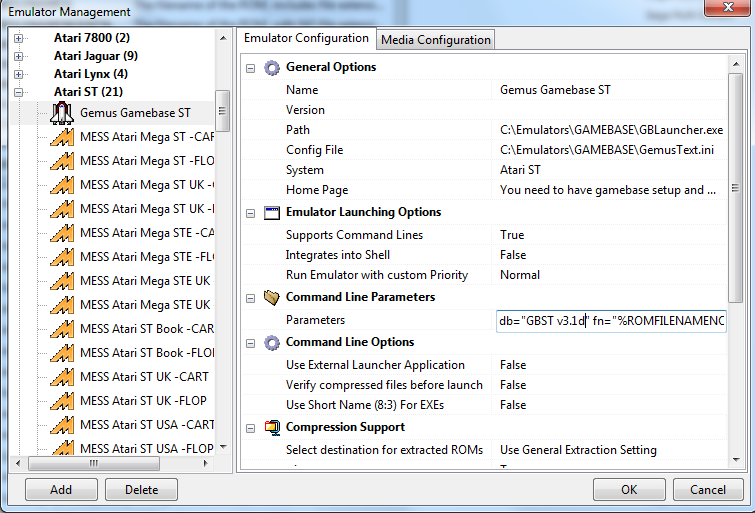Click the properties panel scroll down arrow
The width and height of the screenshot is (755, 513).
tap(736, 460)
